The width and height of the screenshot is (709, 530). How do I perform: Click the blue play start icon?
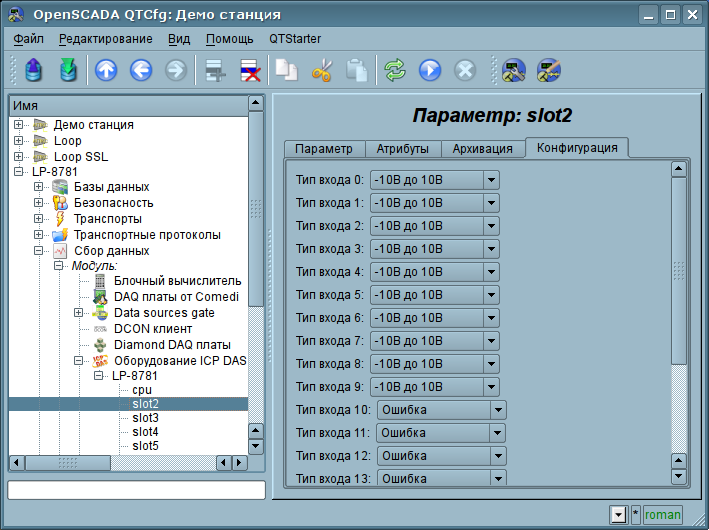click(430, 70)
